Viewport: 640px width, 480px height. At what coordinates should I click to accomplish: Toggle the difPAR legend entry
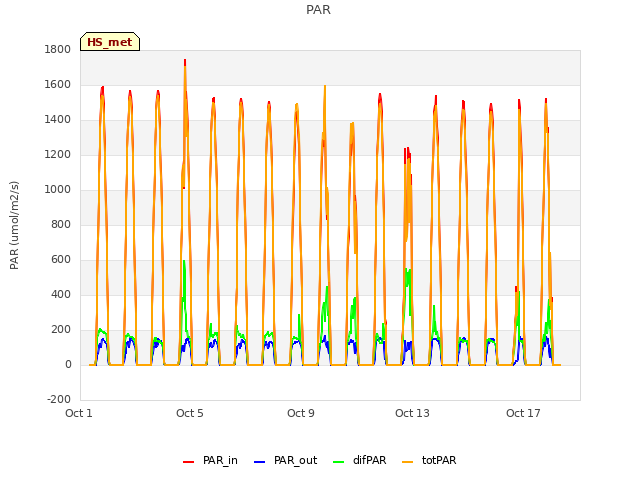[x=360, y=460]
